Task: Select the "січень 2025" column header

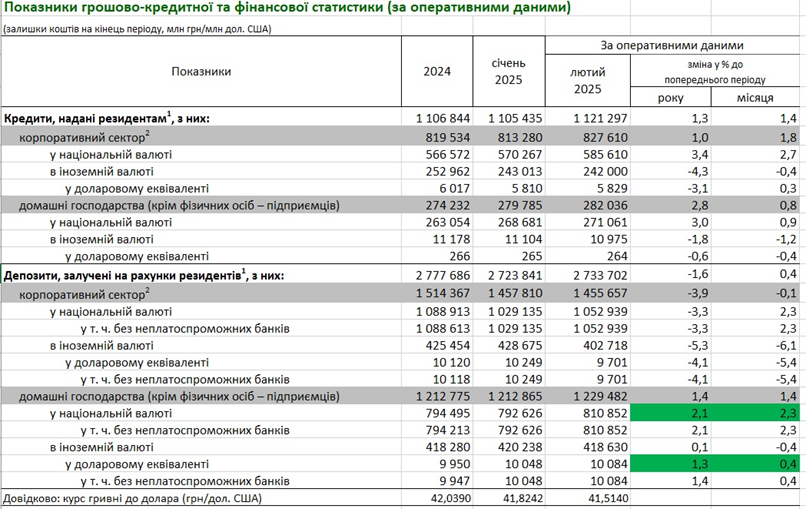Action: (512, 72)
